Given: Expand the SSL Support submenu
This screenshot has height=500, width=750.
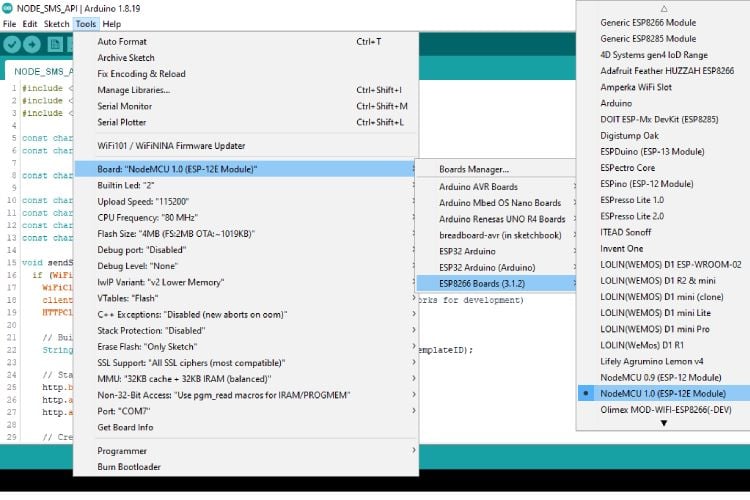Looking at the screenshot, I should pos(246,363).
